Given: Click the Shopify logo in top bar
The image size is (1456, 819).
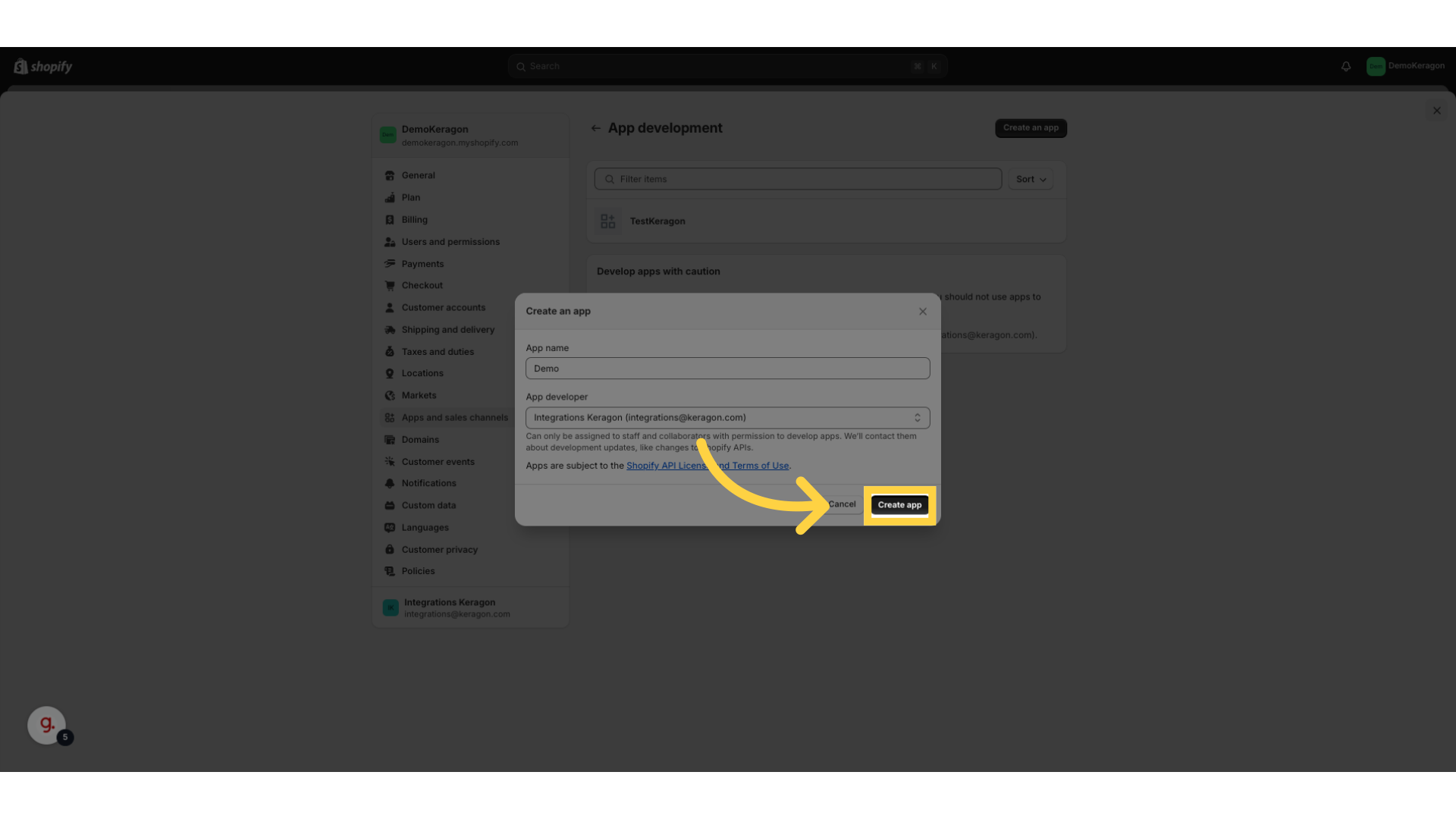Looking at the screenshot, I should [x=43, y=67].
